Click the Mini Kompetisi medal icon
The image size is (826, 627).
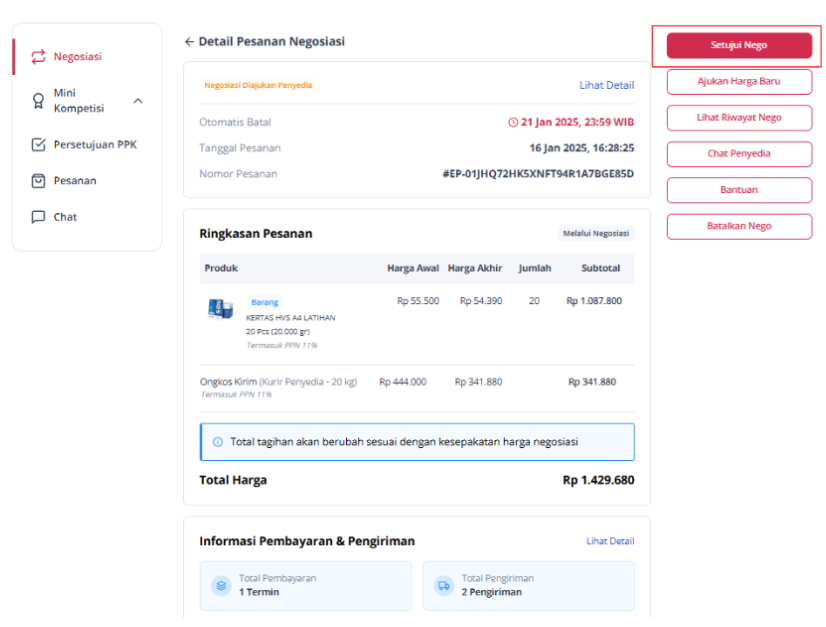click(x=38, y=100)
